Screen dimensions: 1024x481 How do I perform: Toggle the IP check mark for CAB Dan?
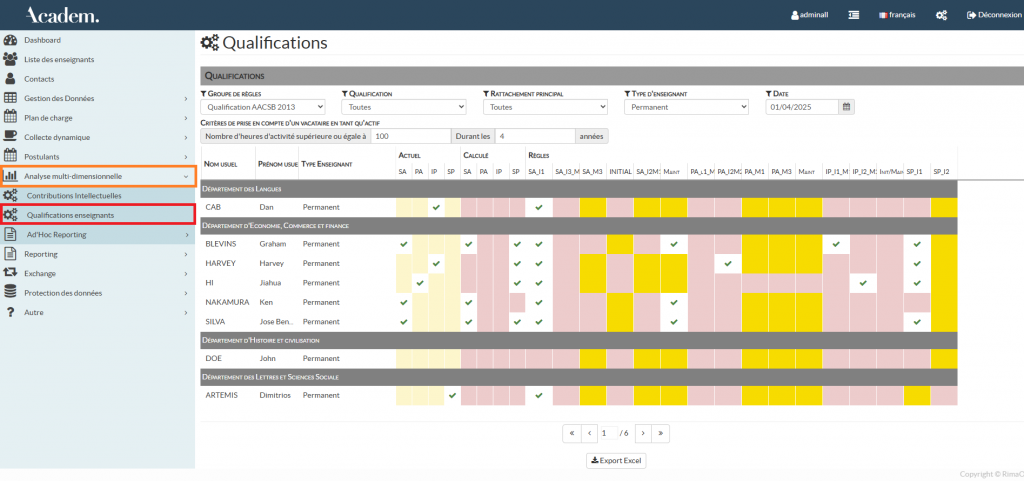[435, 207]
